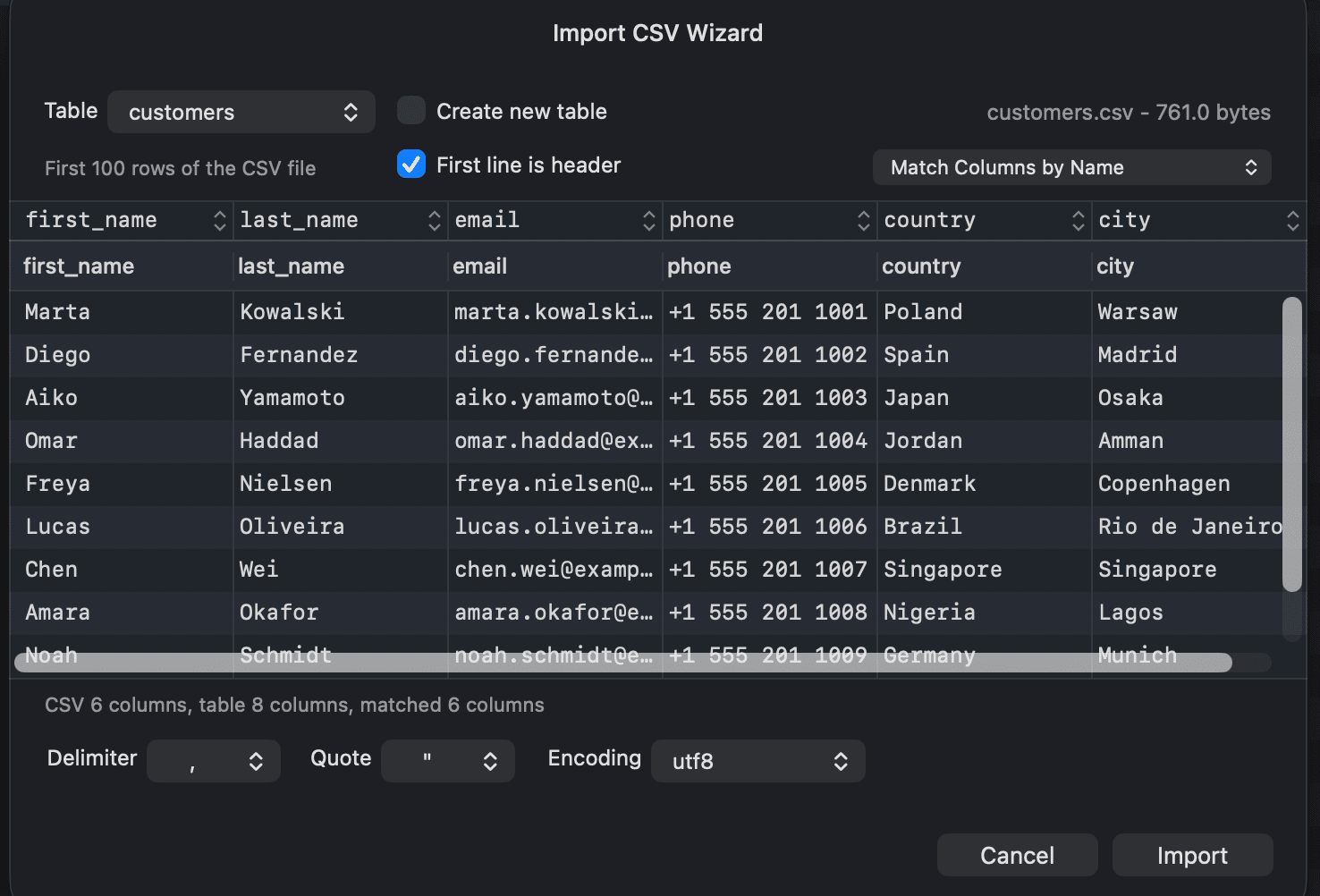Open the country column mapping dropdown

pyautogui.click(x=985, y=220)
